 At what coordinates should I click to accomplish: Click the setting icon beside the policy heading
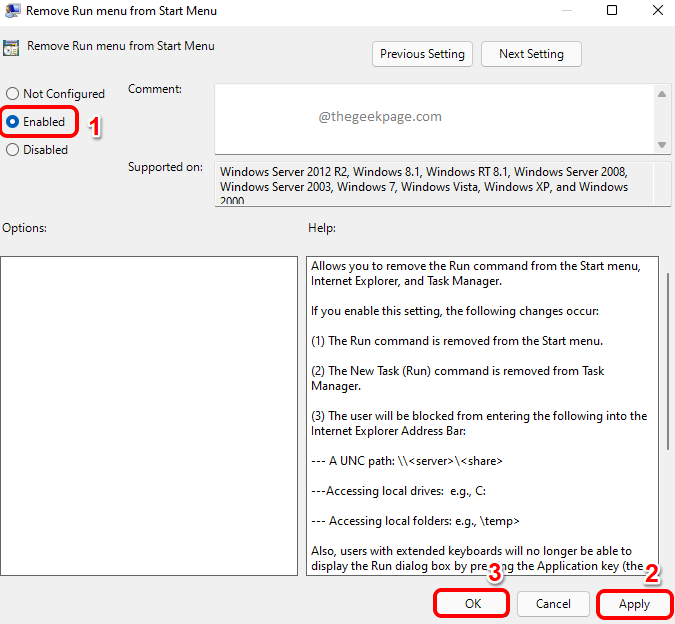12,47
